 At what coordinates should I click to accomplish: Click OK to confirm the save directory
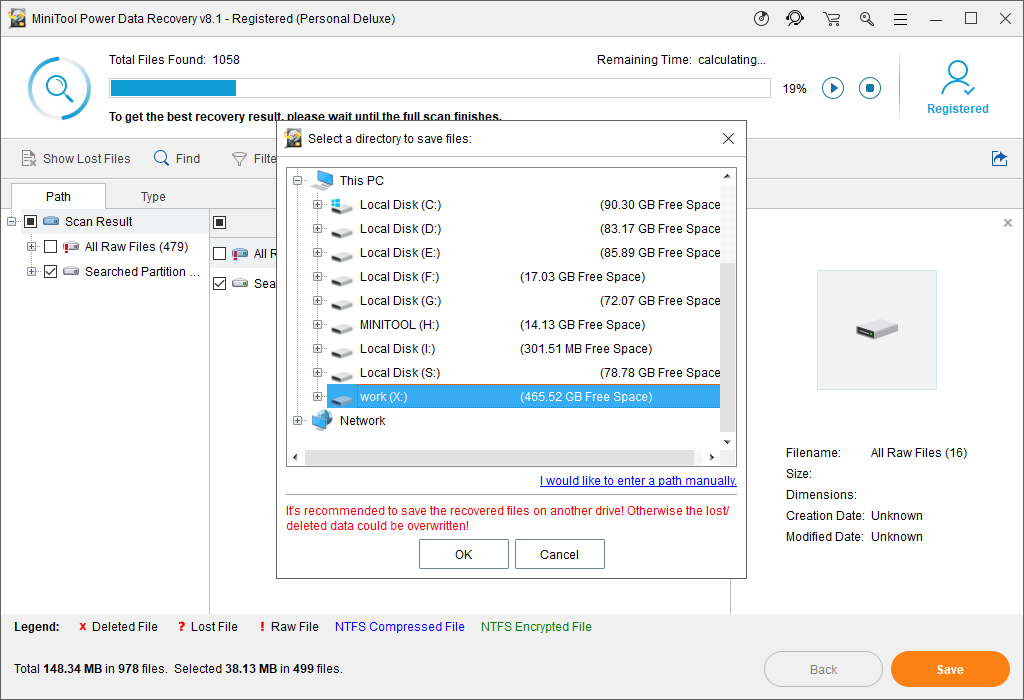pyautogui.click(x=464, y=554)
